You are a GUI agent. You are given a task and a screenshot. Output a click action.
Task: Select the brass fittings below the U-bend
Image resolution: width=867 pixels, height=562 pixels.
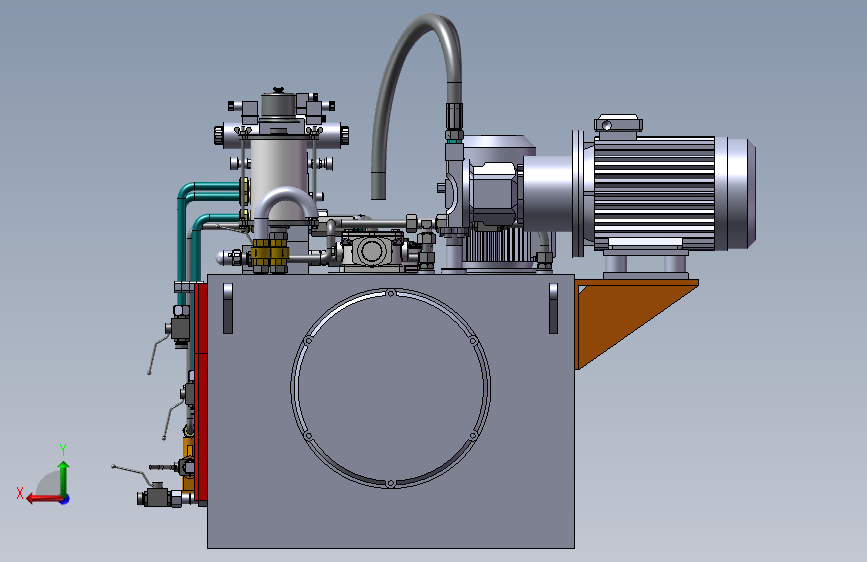coord(270,253)
